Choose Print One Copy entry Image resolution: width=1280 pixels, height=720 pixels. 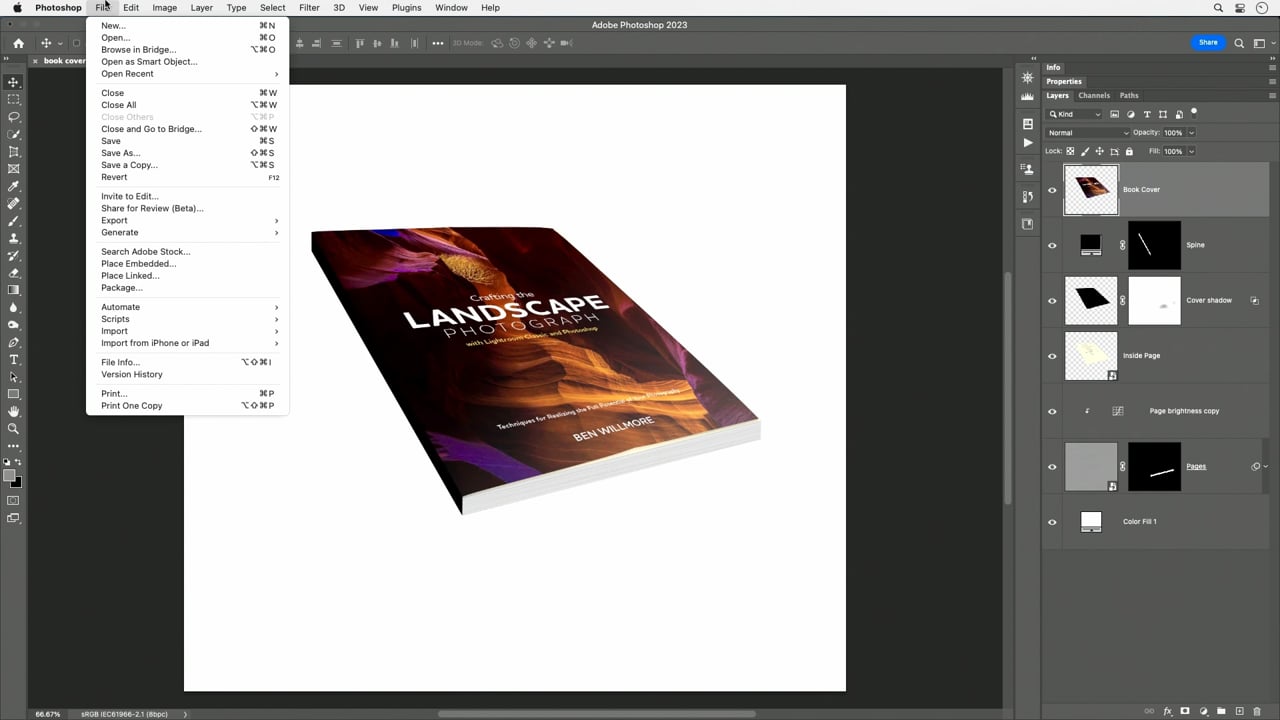188,406
